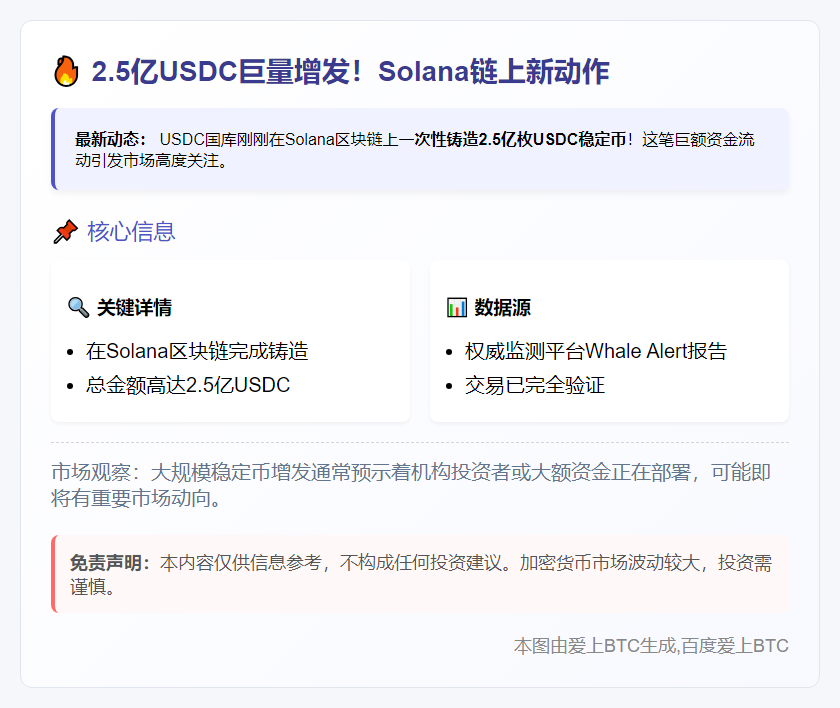Click the bullet "在Solana区块链完成铸造"

point(197,351)
